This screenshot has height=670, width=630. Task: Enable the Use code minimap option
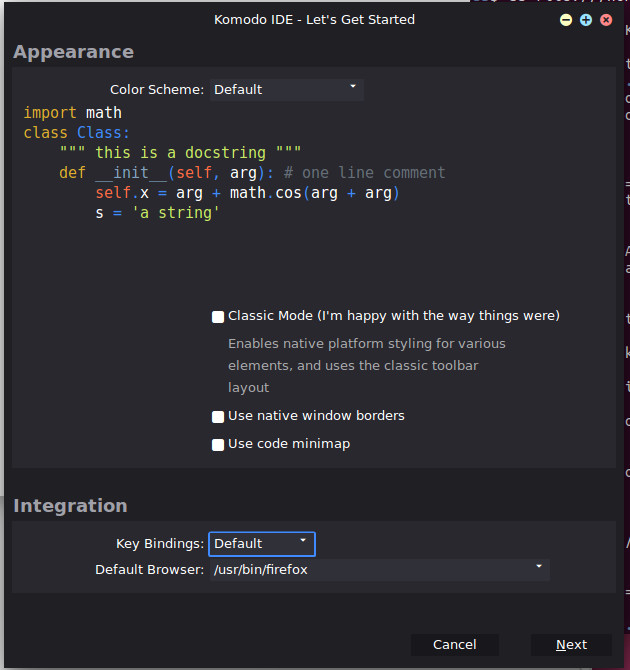point(218,445)
